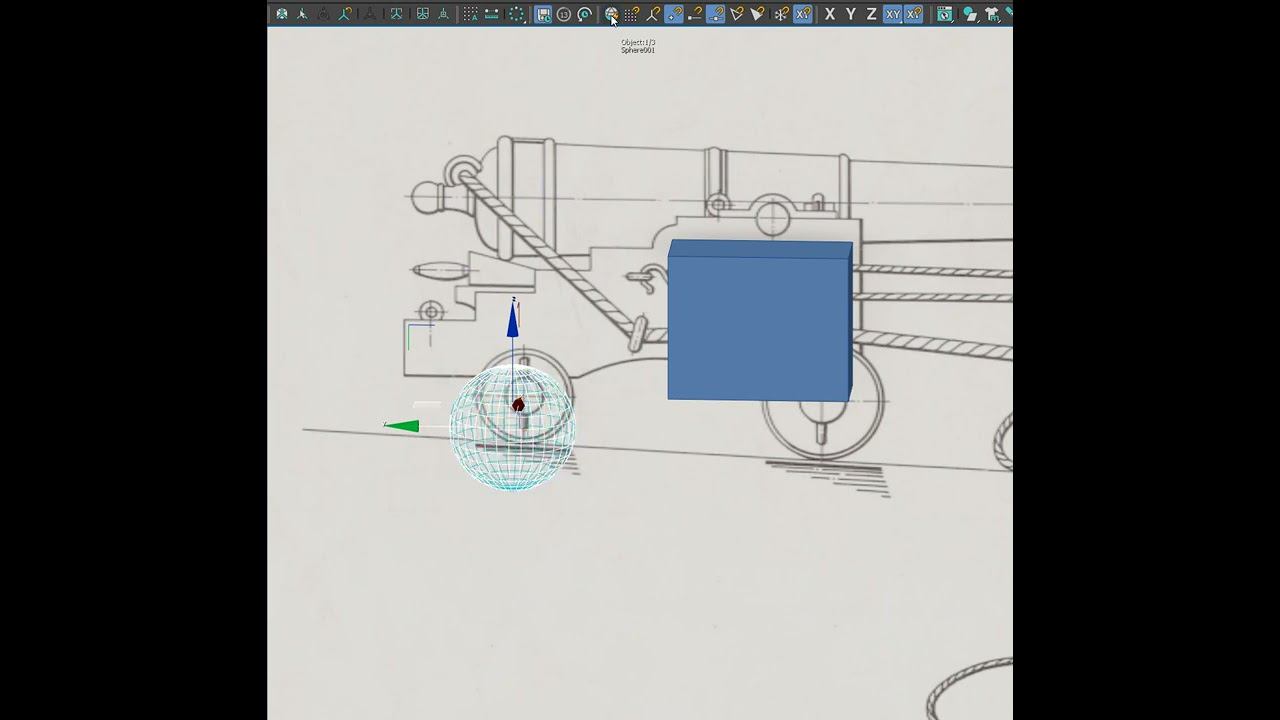Image resolution: width=1280 pixels, height=720 pixels.
Task: Toggle the snowflake frozen objects snap
Action: [782, 14]
